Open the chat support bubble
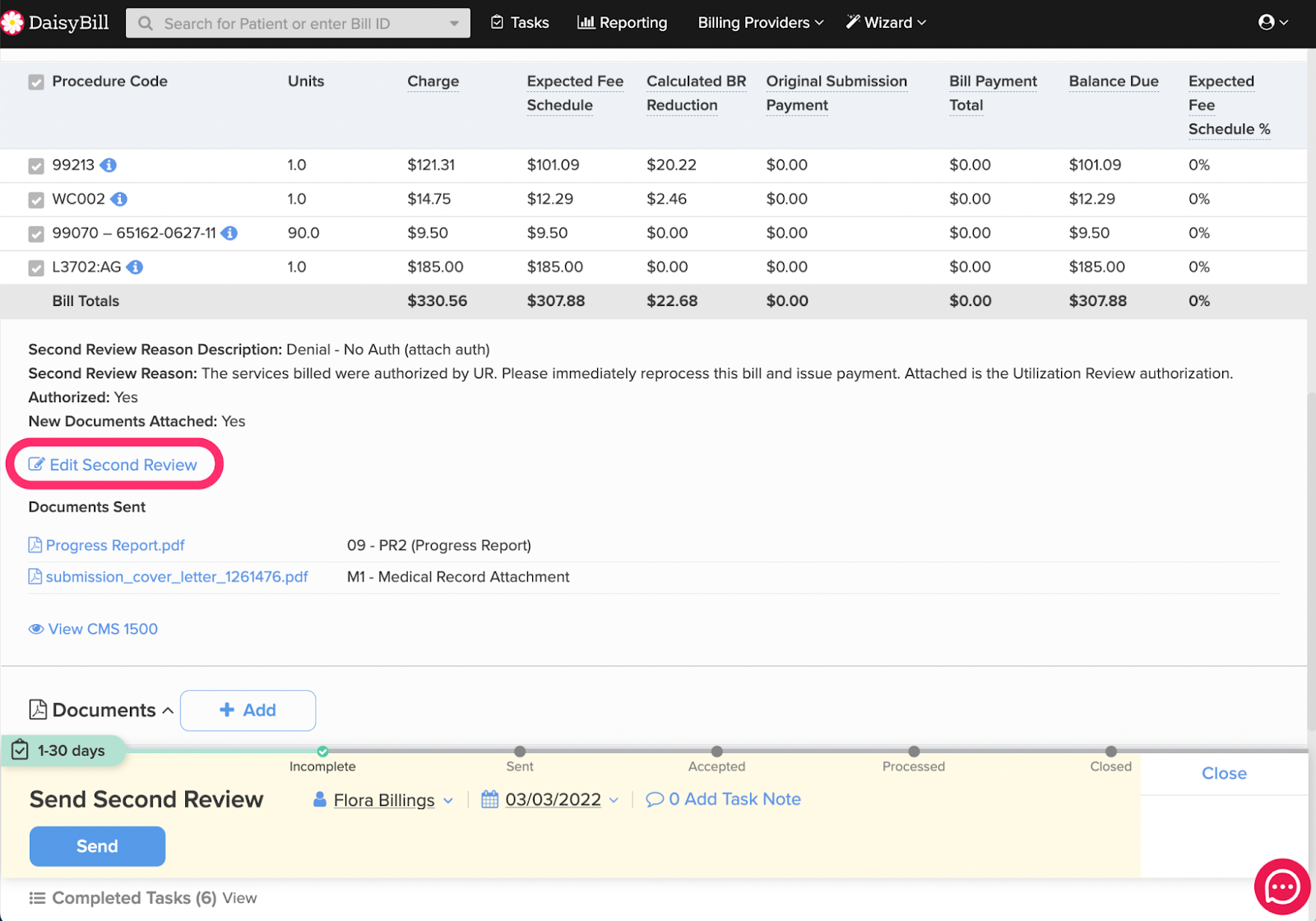The width and height of the screenshot is (1316, 921). click(x=1281, y=886)
